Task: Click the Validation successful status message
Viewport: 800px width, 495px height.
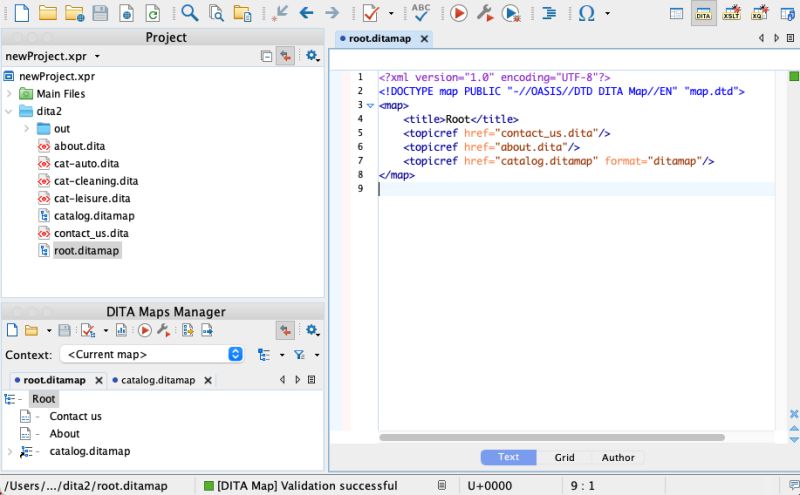Action: 307,486
